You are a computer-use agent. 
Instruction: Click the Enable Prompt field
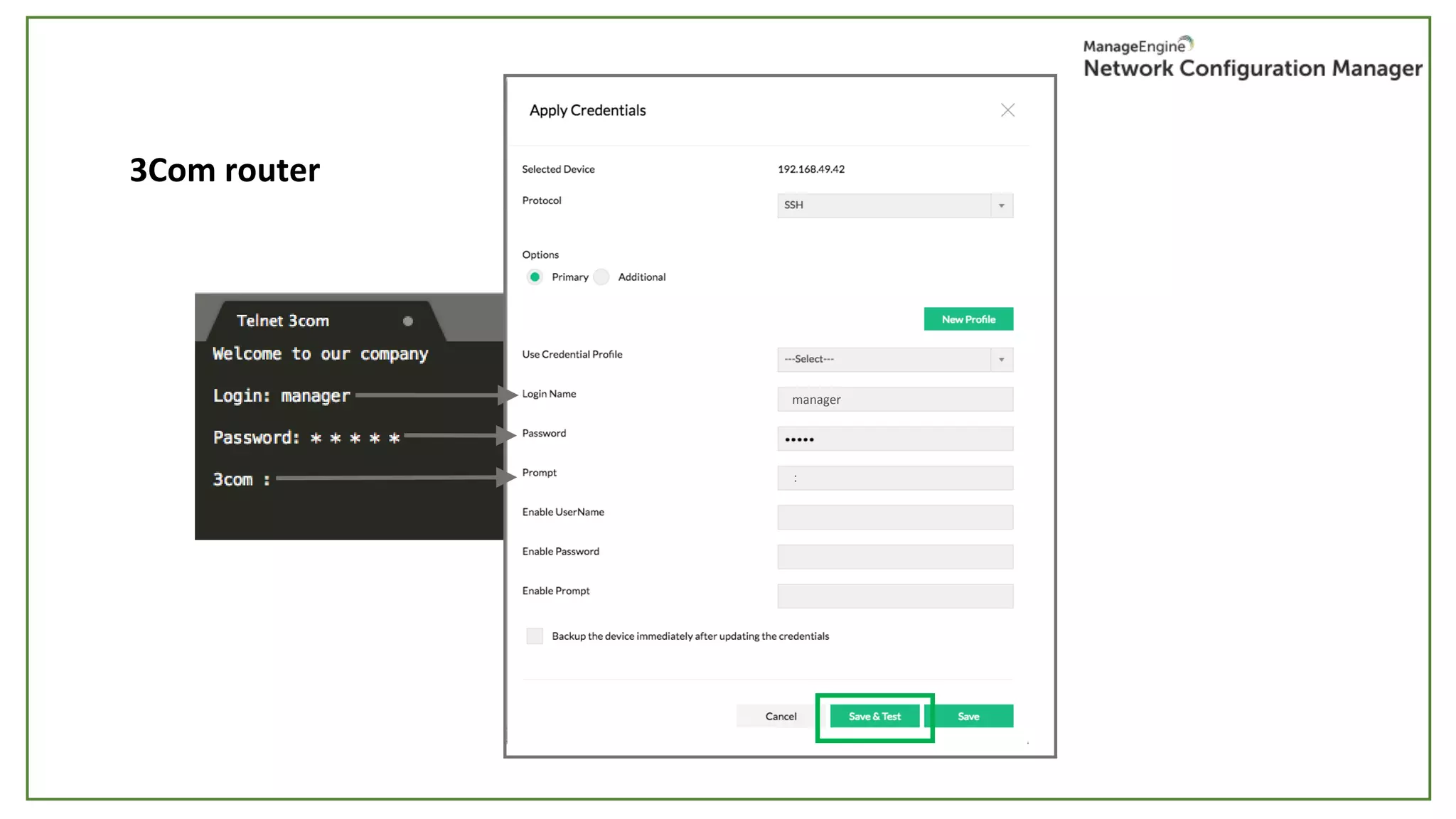[895, 596]
